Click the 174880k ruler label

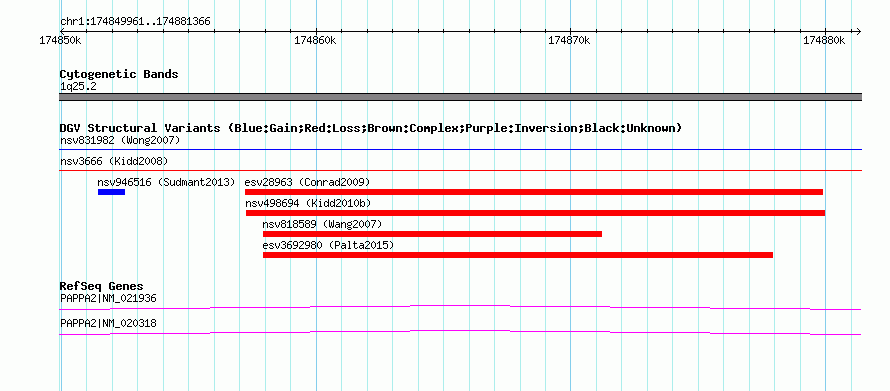pyautogui.click(x=824, y=40)
